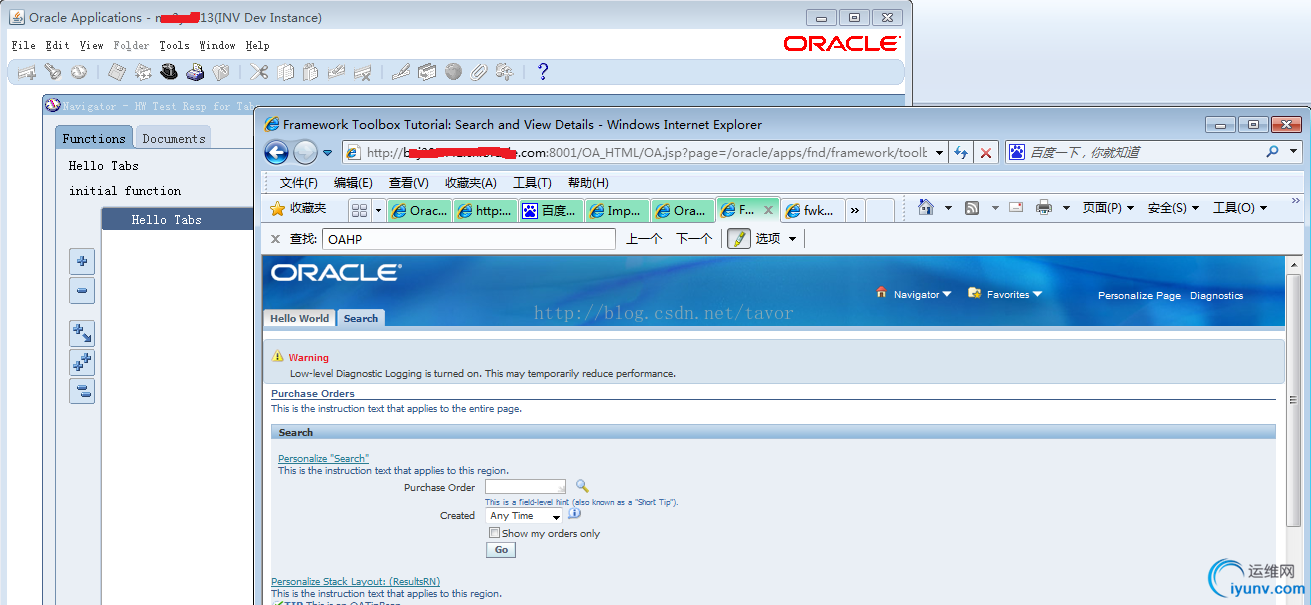Click the Delete Record icon in Oracle toolbar
The height and width of the screenshot is (605, 1311).
pos(363,72)
